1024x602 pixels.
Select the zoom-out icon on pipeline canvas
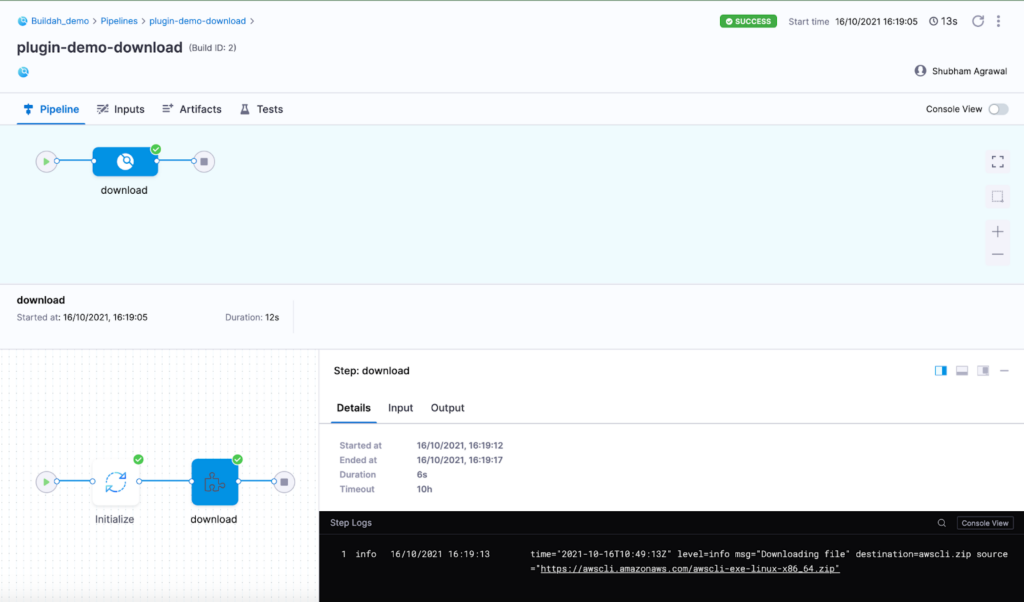tap(997, 254)
